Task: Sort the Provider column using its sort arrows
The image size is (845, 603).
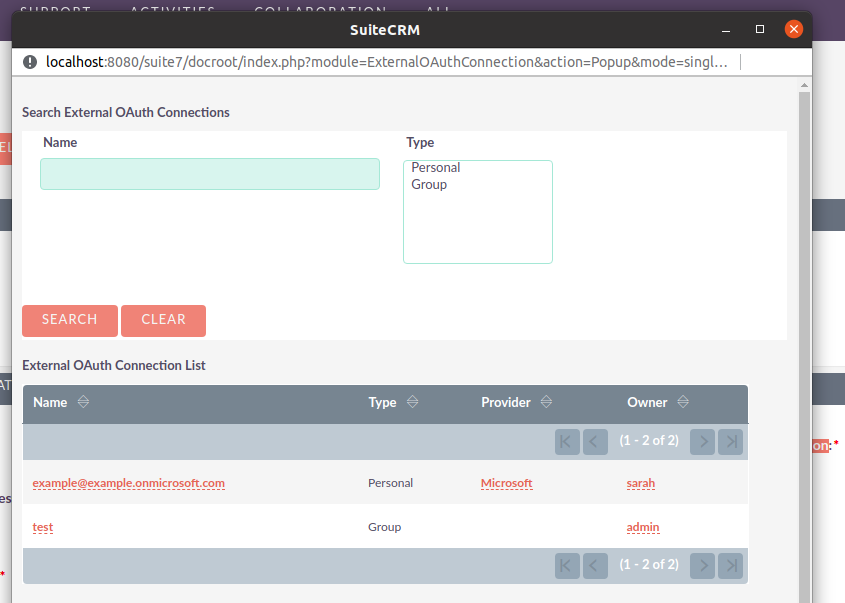Action: [546, 402]
